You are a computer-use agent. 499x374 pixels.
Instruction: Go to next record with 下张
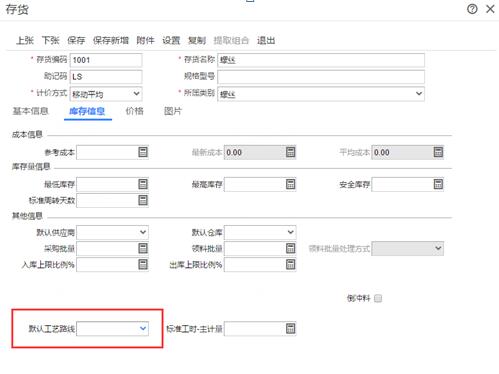pyautogui.click(x=50, y=40)
